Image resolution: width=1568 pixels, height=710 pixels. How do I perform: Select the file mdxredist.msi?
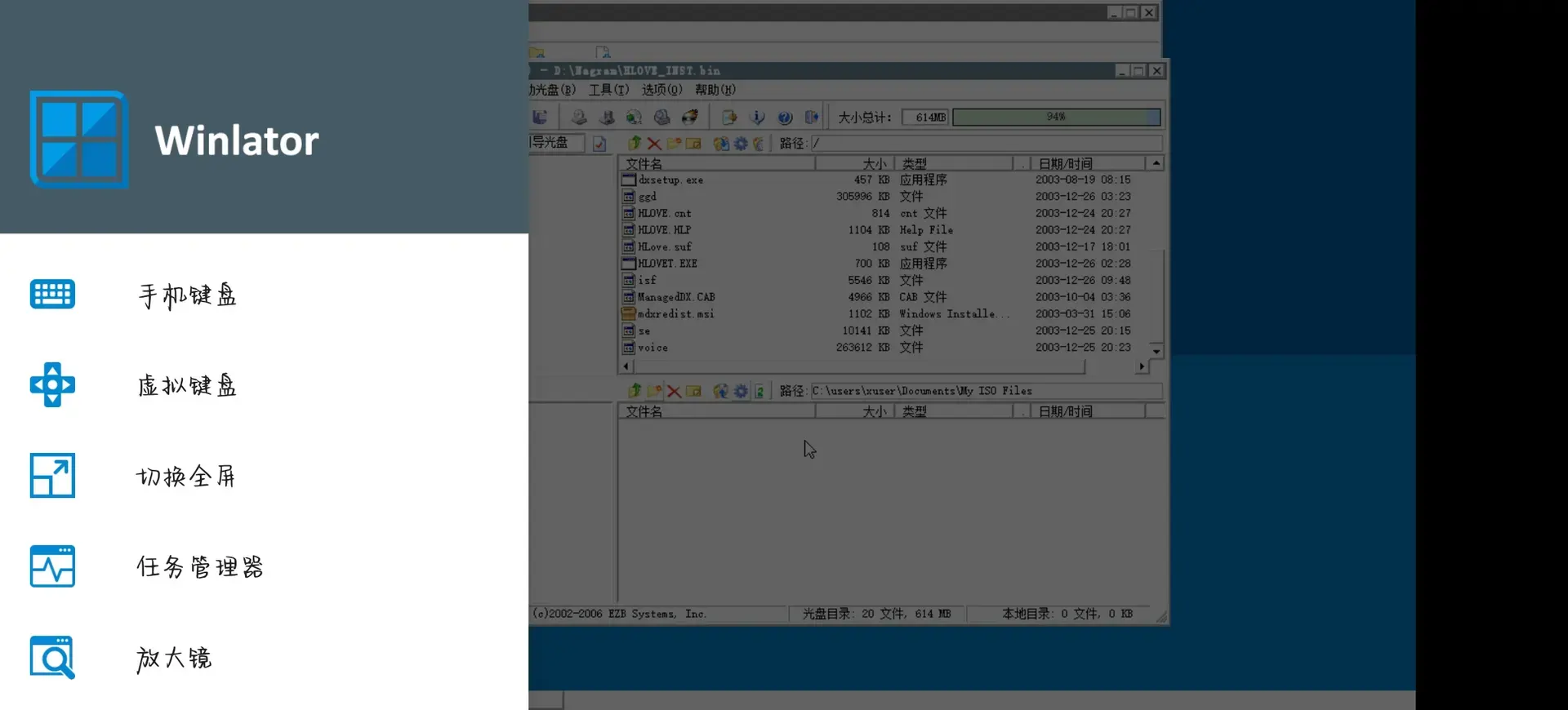point(675,314)
